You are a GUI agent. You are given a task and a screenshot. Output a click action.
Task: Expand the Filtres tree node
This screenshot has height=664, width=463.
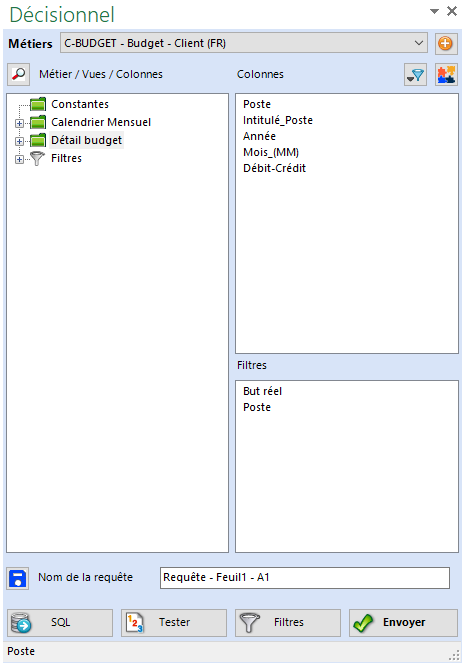tap(19, 159)
